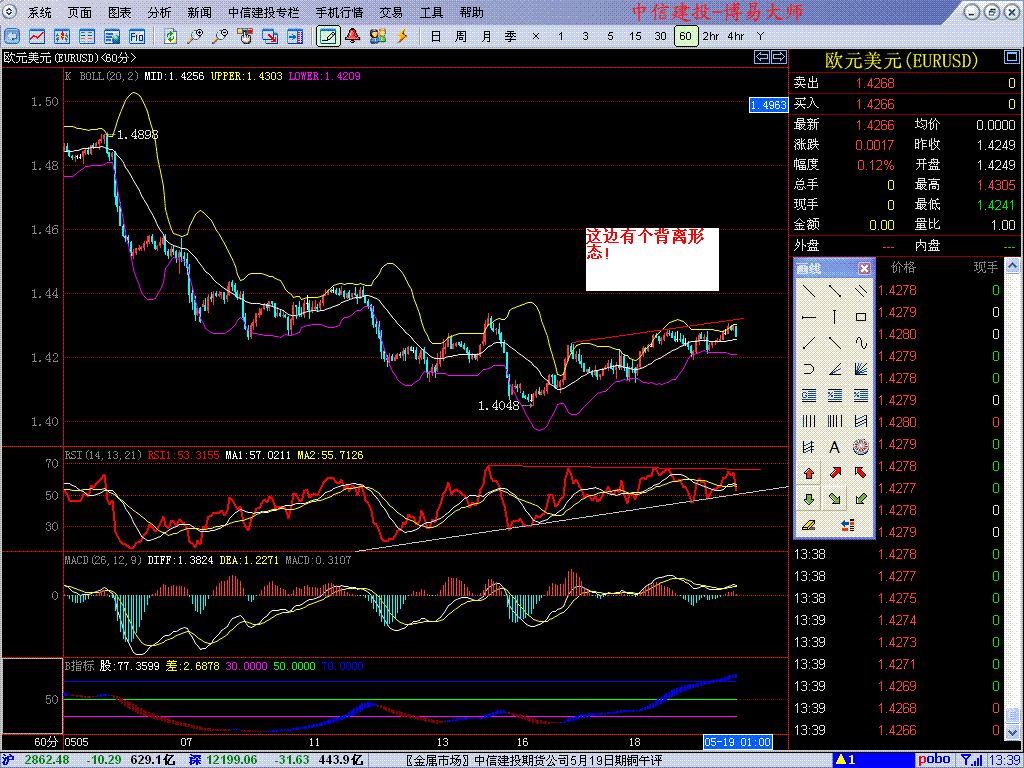Open the 图表 menu
Viewport: 1024px width, 768px height.
point(120,12)
